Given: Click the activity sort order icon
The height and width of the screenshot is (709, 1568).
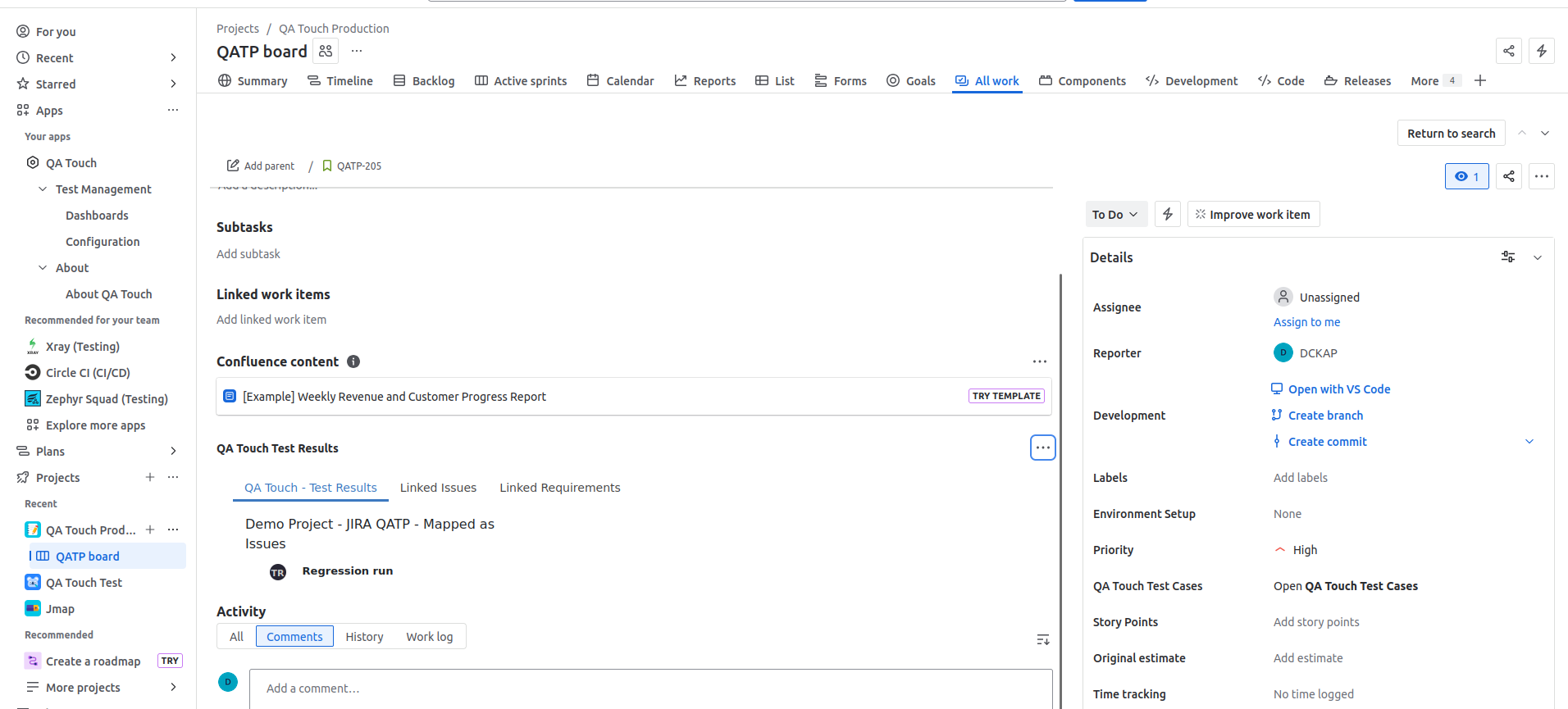Looking at the screenshot, I should point(1043,639).
